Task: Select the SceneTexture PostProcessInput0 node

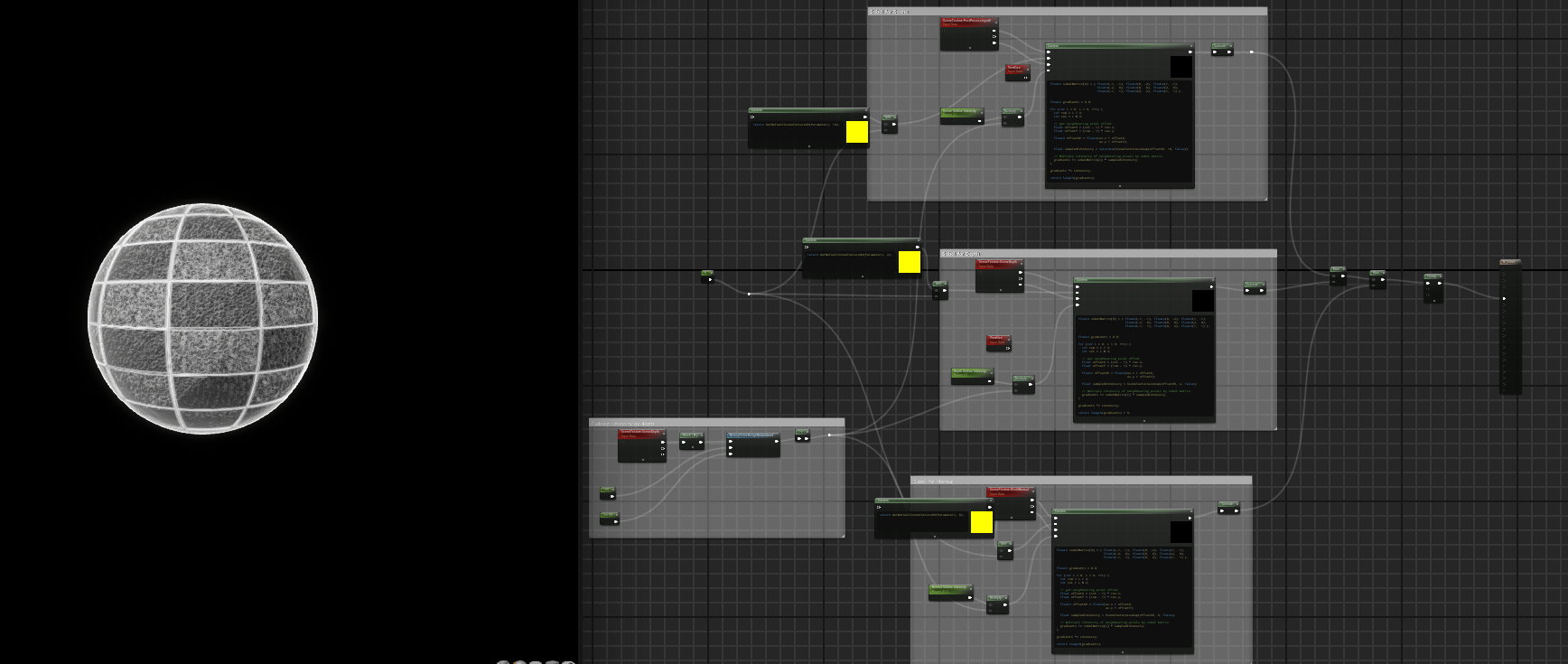Action: [967, 21]
